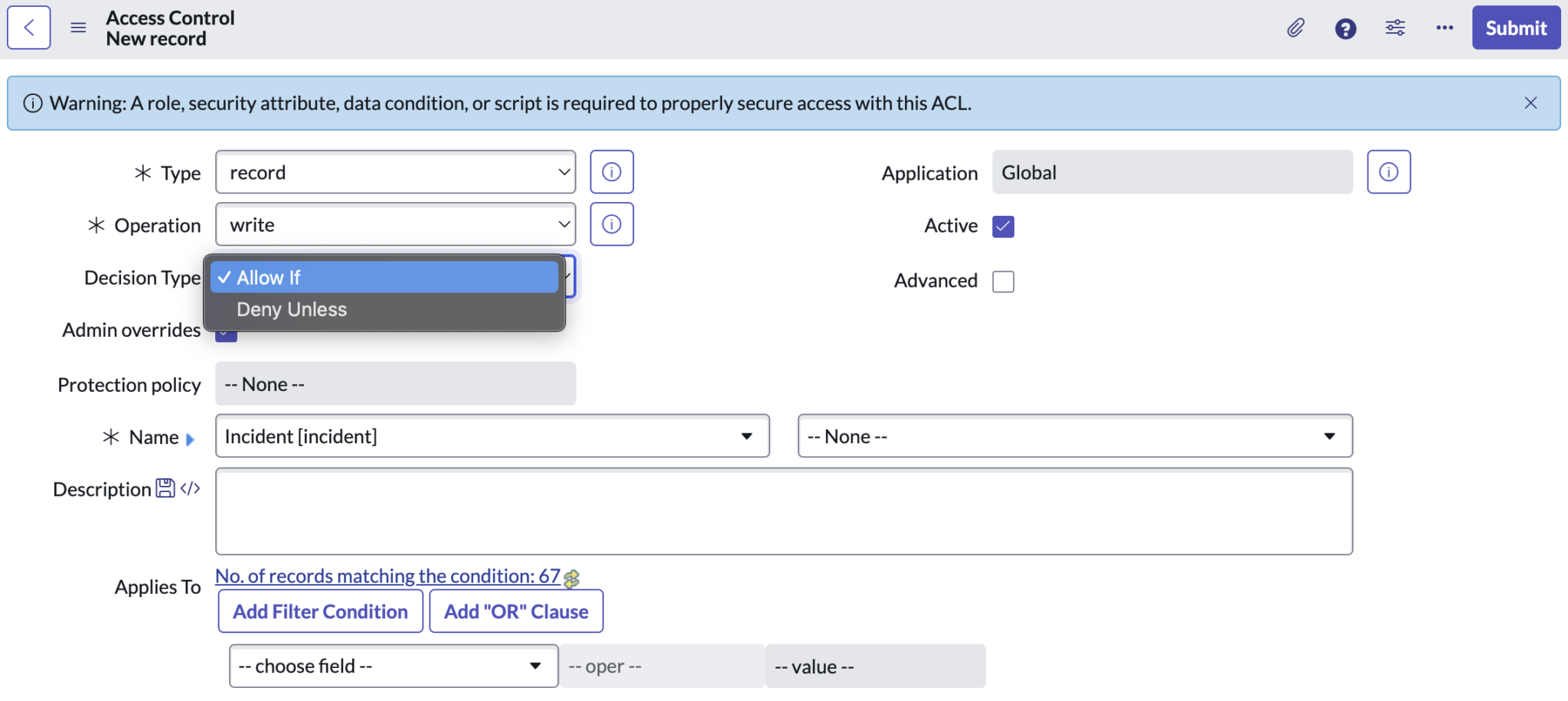Click the info icon beside Operation
This screenshot has height=701, width=1568.
(611, 223)
